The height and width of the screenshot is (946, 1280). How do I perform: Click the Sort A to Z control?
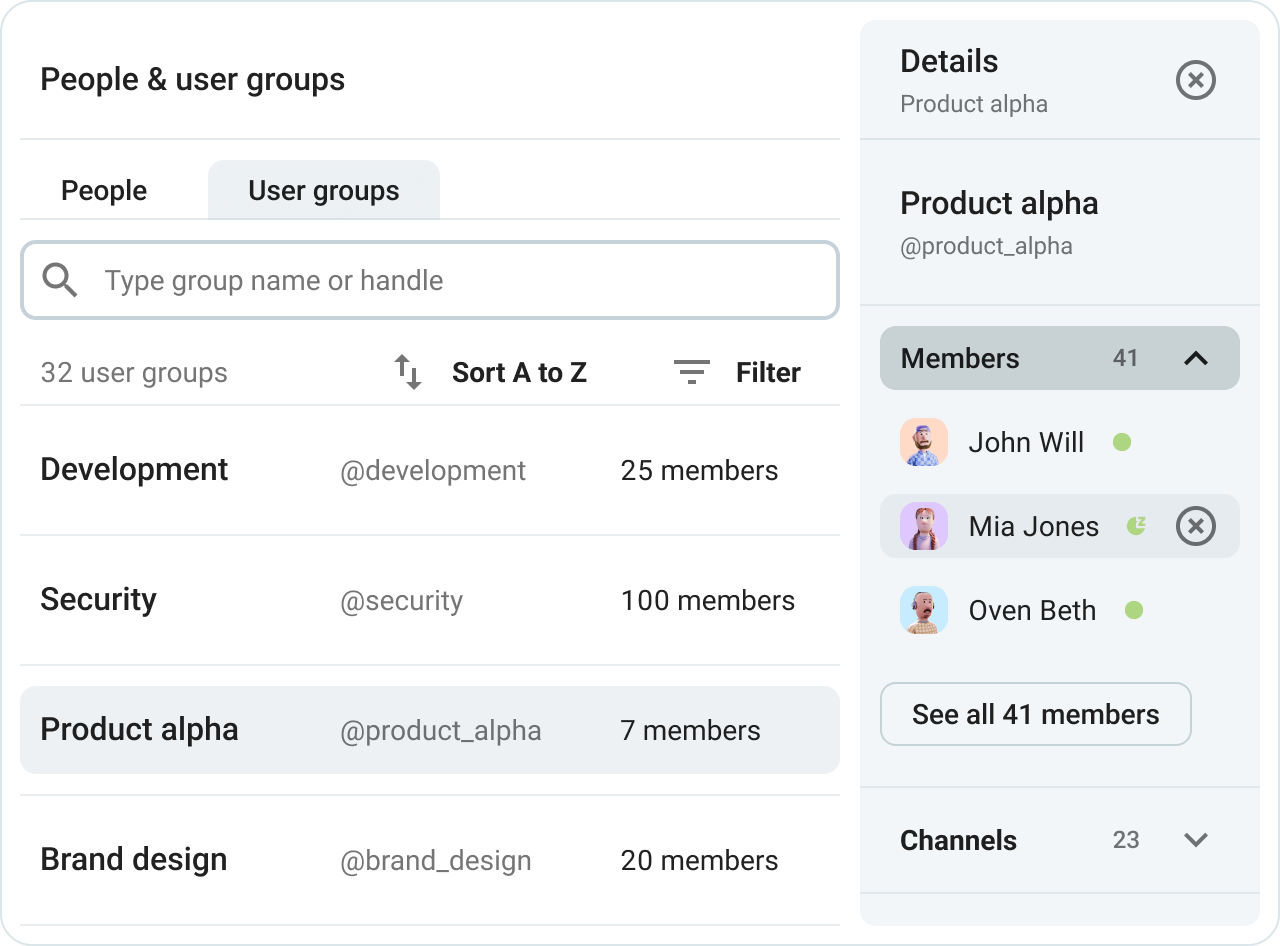pos(519,372)
